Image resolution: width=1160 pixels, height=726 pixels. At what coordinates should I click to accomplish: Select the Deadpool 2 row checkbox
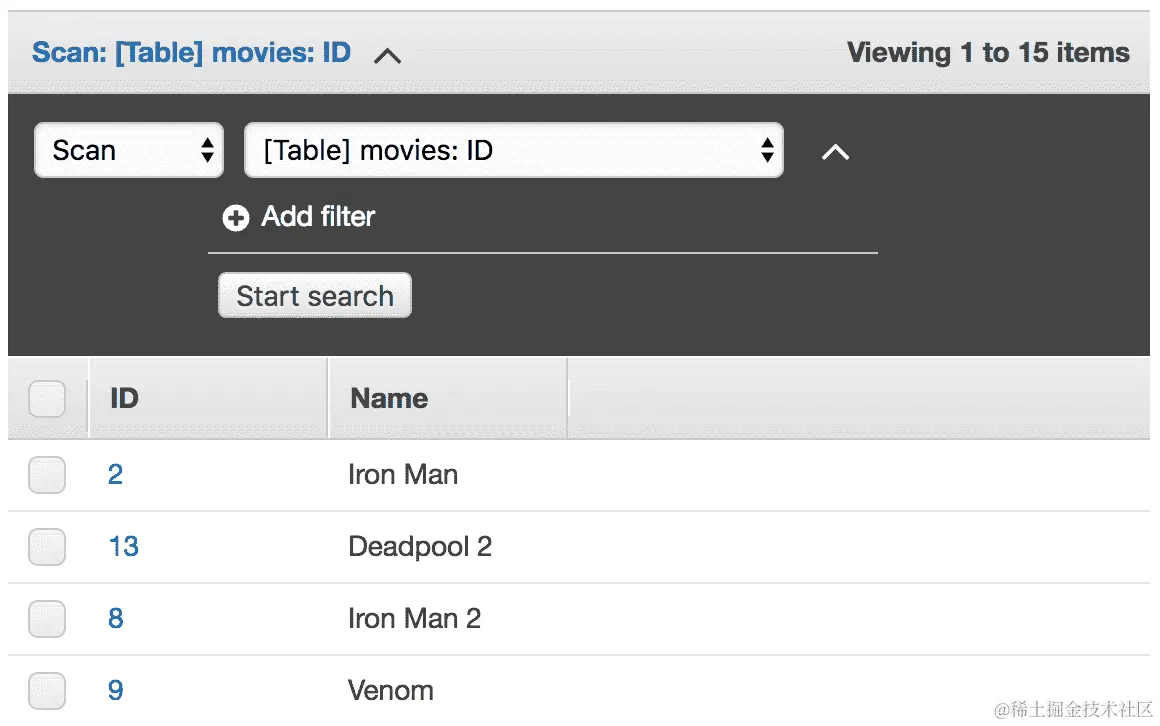(47, 547)
